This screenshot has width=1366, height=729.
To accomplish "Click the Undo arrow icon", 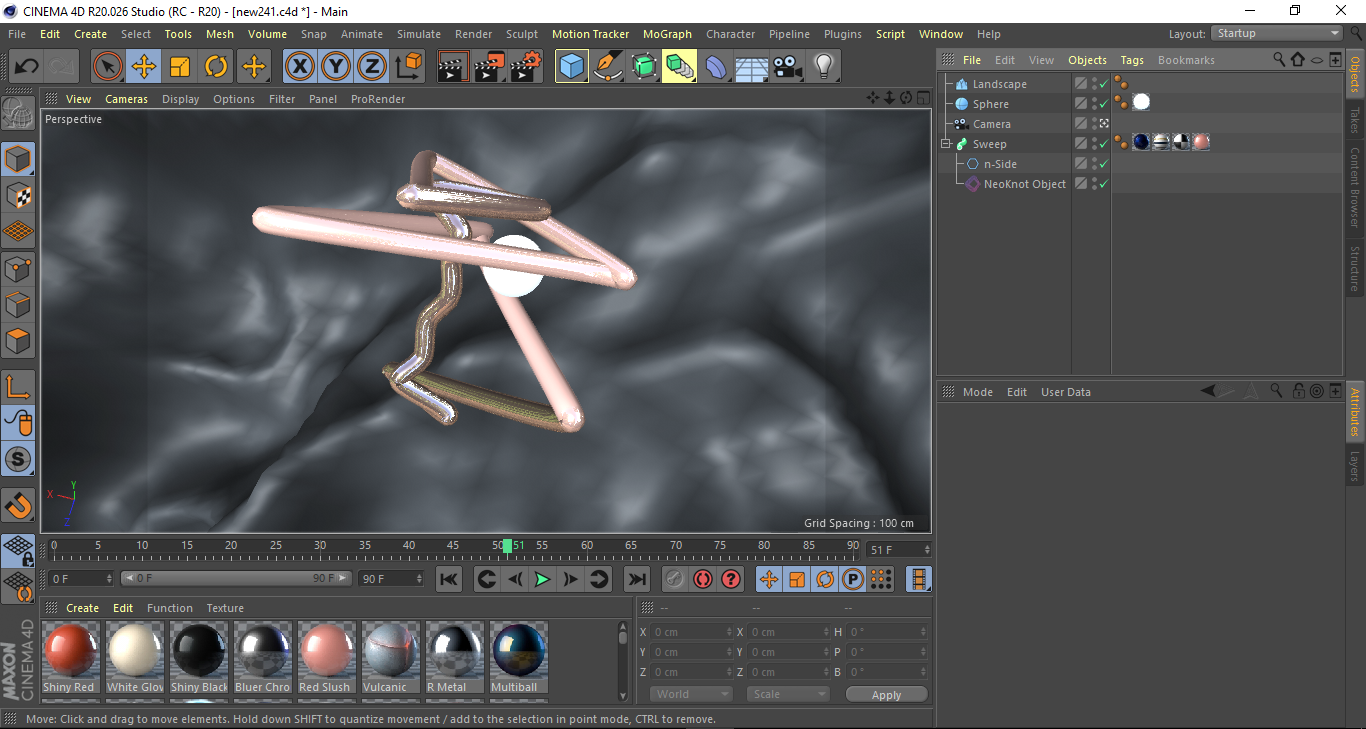I will coord(27,67).
